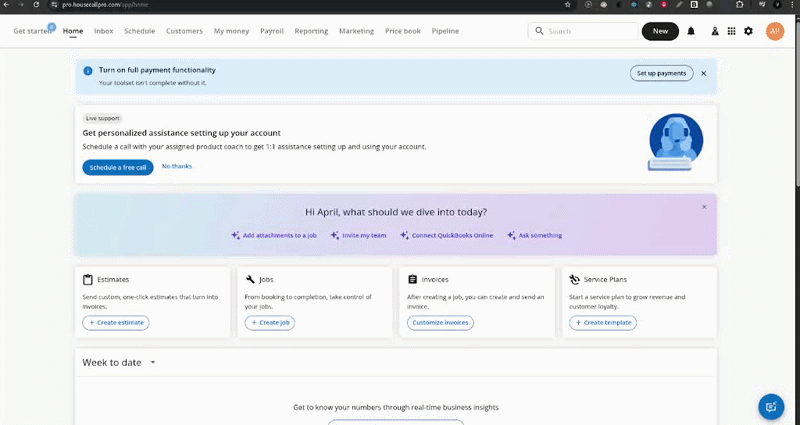
Task: Expand the Week to date dropdown
Action: coord(153,362)
